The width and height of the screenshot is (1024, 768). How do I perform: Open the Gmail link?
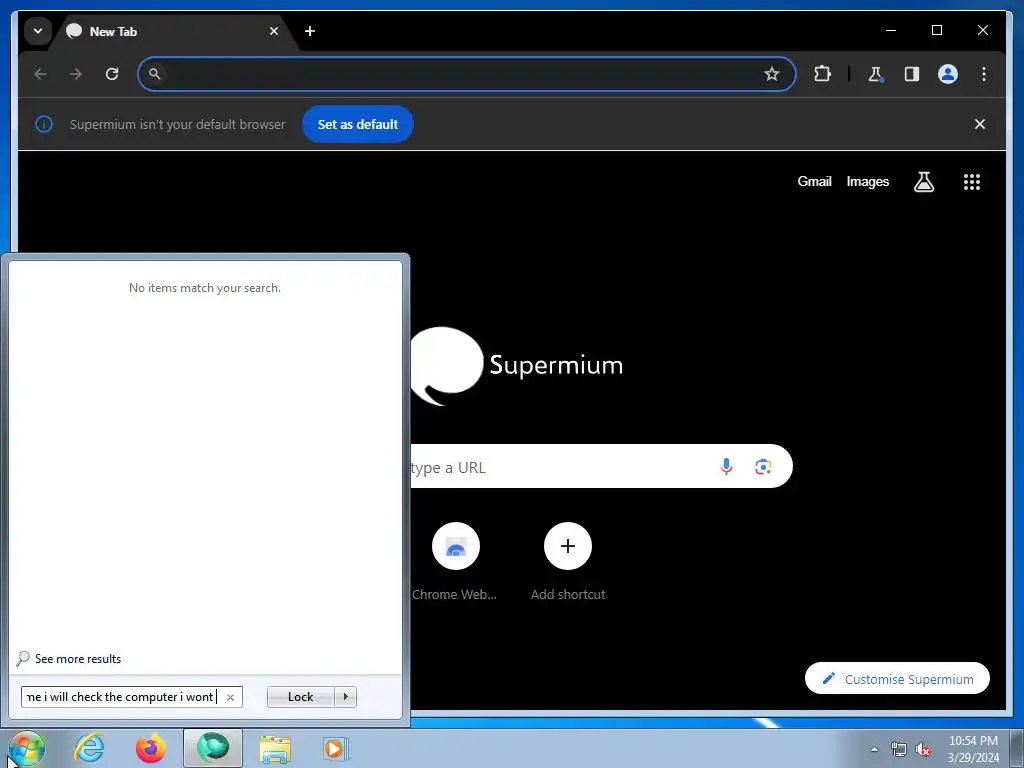click(x=814, y=182)
